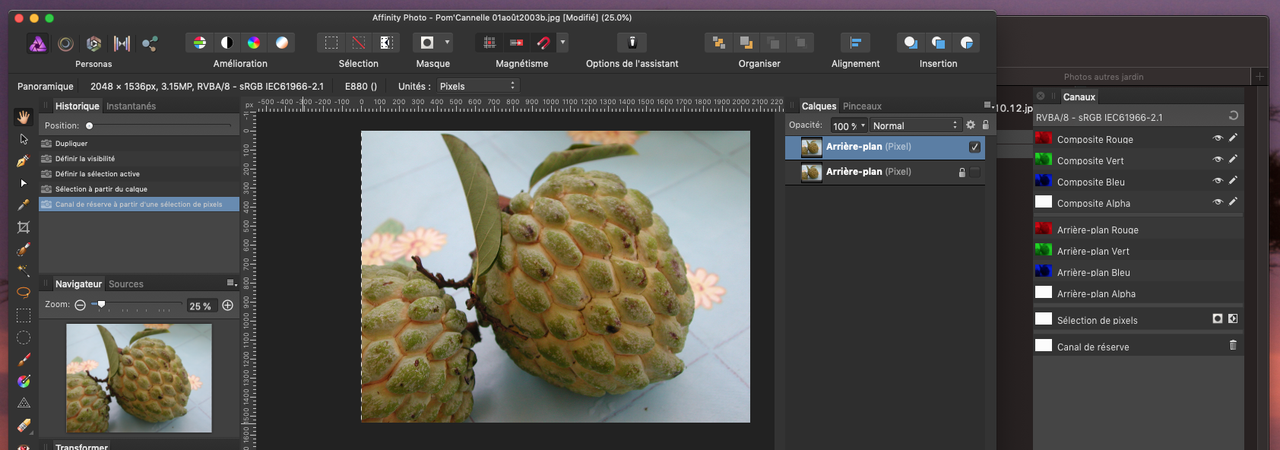This screenshot has width=1280, height=450.
Task: Apply Auto Colours enhancement
Action: click(x=254, y=43)
